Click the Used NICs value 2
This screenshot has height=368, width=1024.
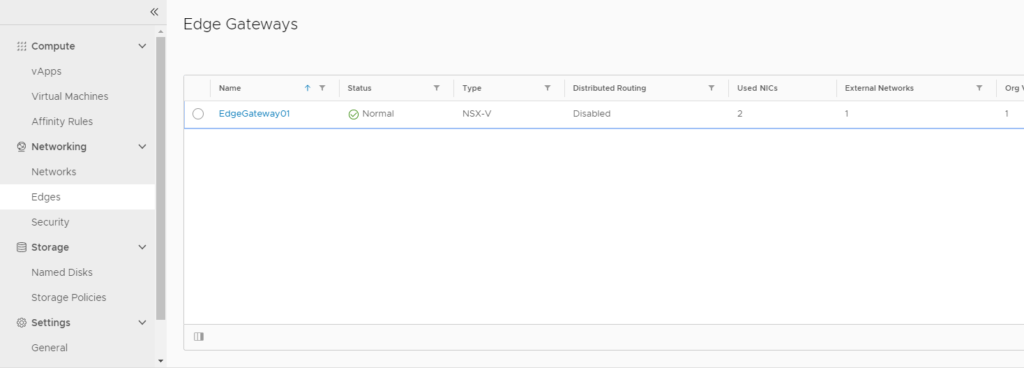740,114
